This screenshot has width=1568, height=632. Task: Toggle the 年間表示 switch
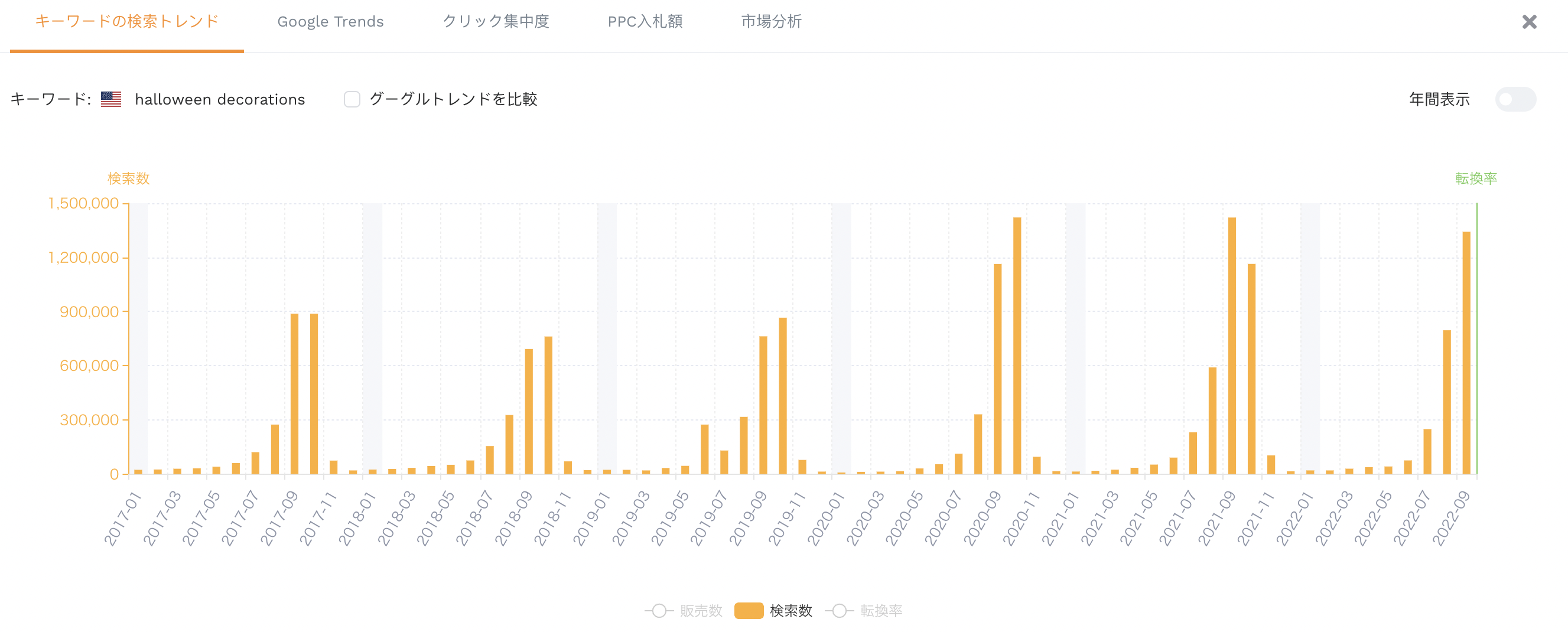click(x=1515, y=99)
